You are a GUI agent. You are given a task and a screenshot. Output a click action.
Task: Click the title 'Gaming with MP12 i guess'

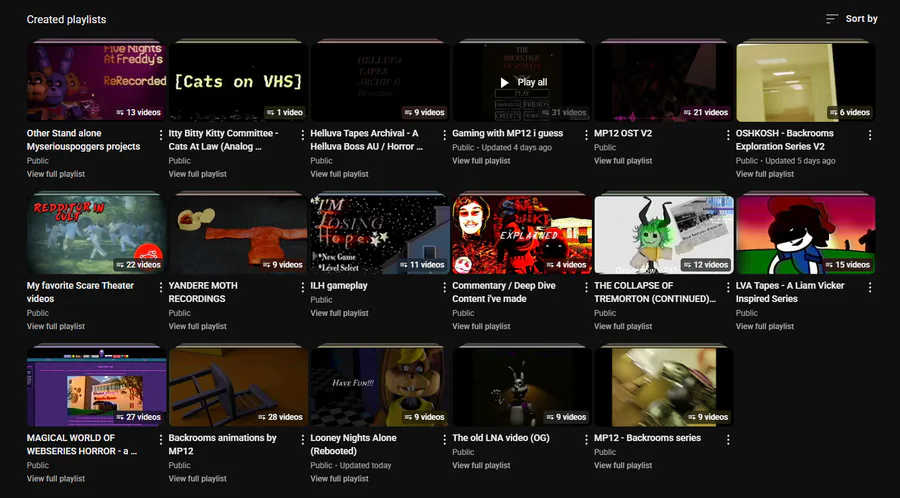click(507, 133)
